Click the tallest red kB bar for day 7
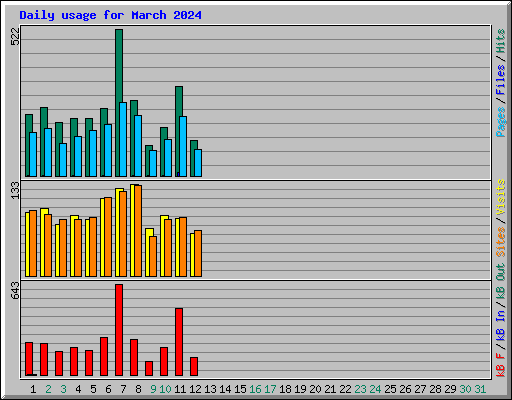The image size is (512, 400). click(119, 330)
